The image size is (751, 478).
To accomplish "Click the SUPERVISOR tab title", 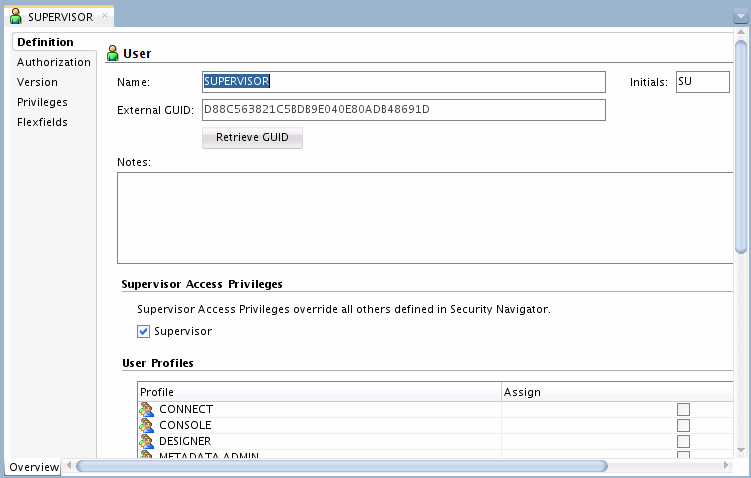I will 60,17.
